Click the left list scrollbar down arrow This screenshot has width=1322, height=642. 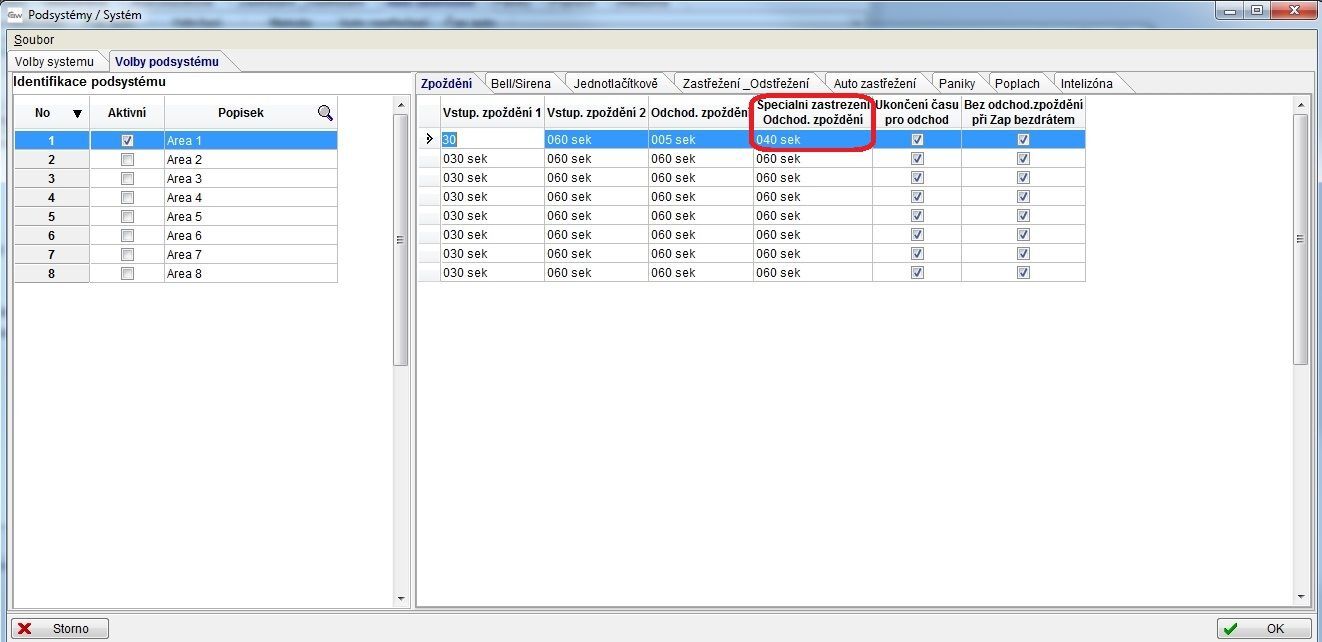coord(401,598)
